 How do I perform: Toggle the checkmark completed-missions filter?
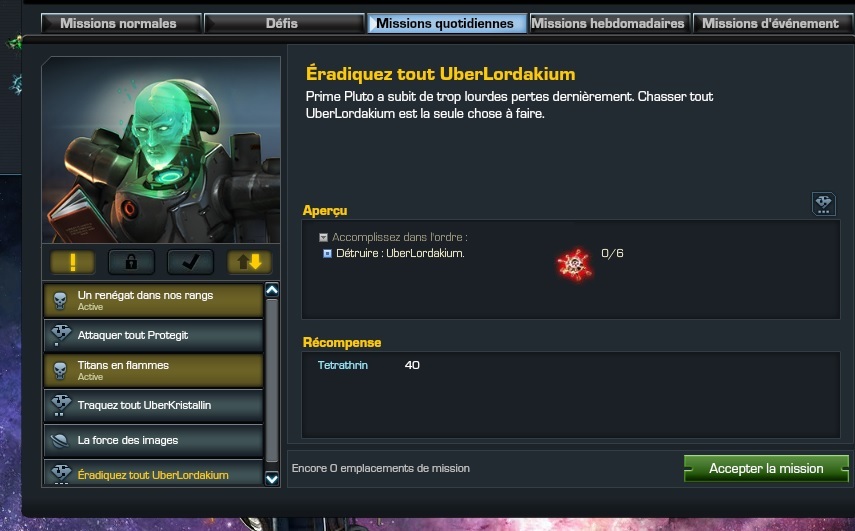[x=190, y=262]
